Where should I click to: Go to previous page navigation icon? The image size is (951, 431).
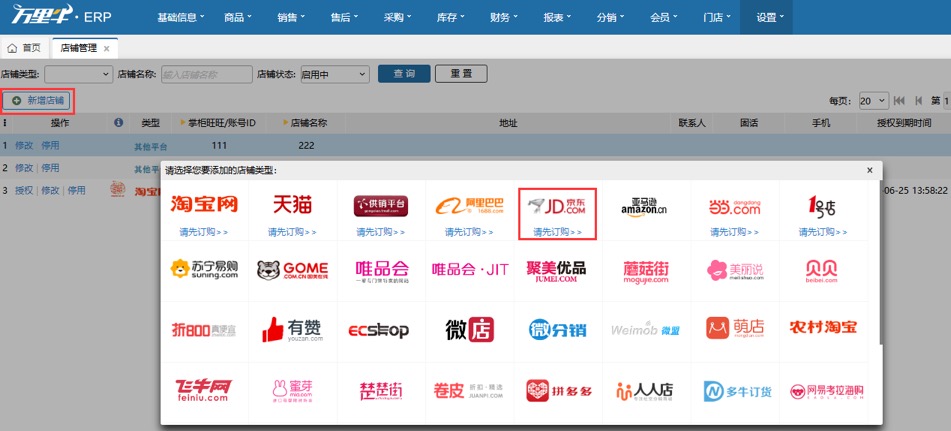click(x=918, y=101)
